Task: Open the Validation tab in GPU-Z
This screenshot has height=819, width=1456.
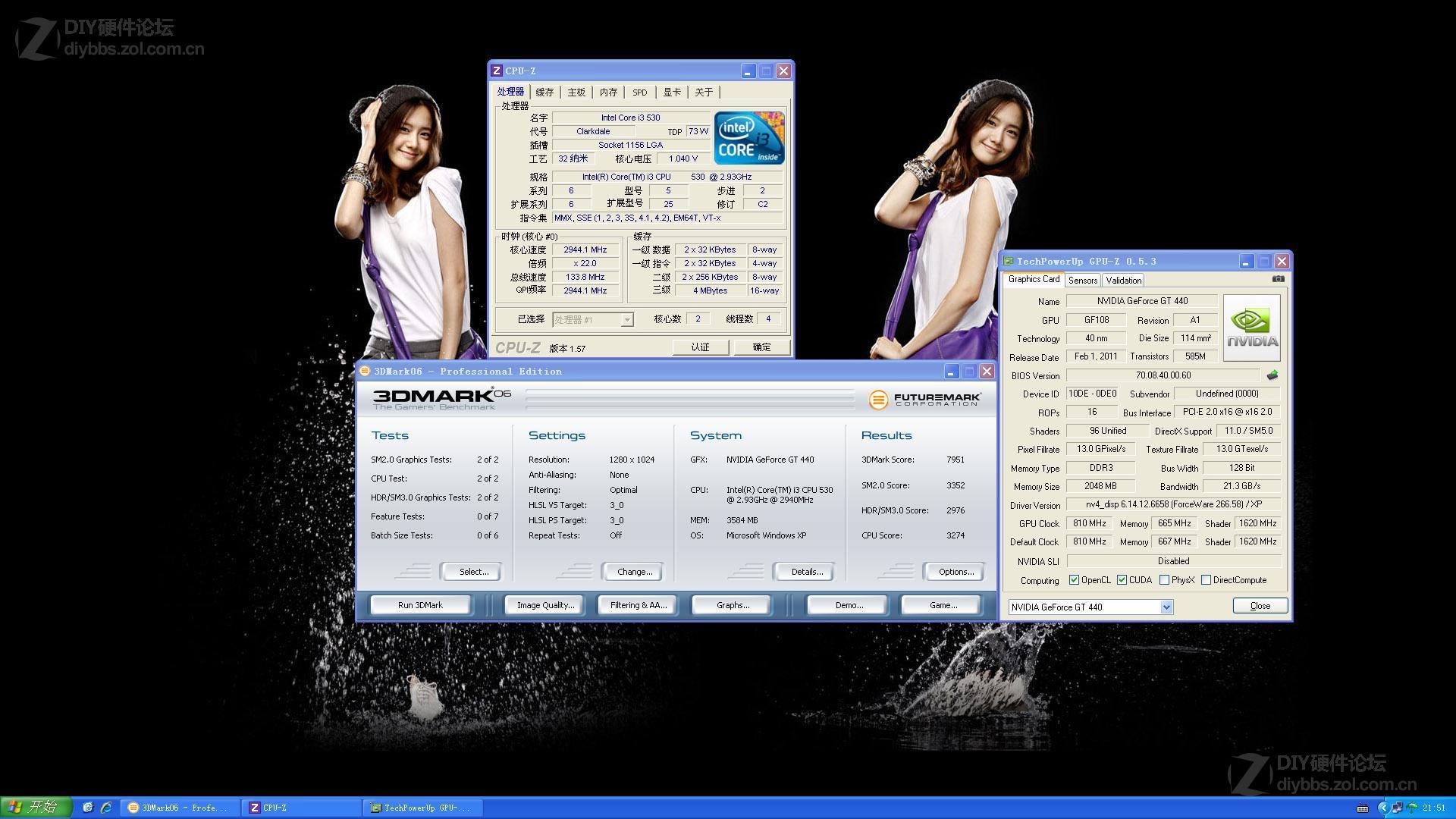Action: (1123, 281)
